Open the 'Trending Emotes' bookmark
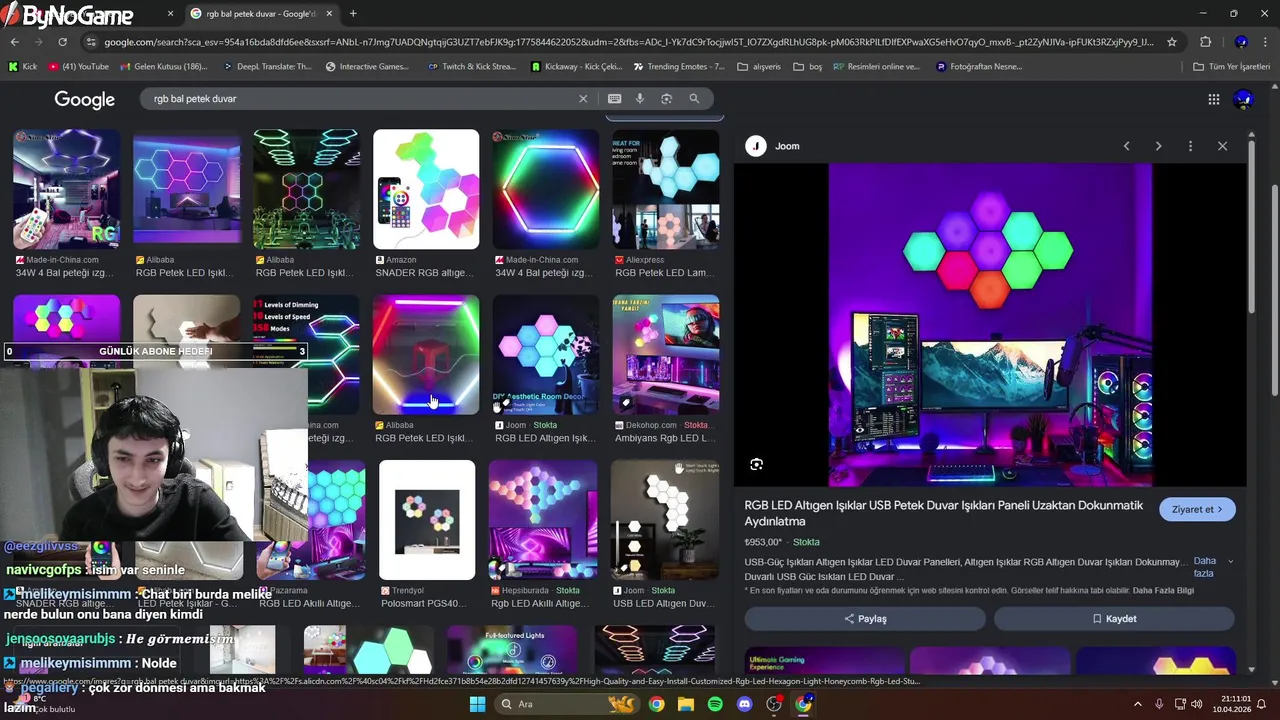Viewport: 1280px width, 720px height. 679,66
